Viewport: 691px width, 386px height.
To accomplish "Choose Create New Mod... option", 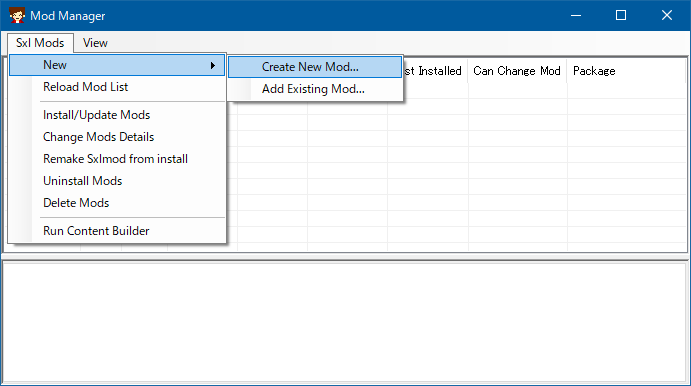I will tap(315, 67).
